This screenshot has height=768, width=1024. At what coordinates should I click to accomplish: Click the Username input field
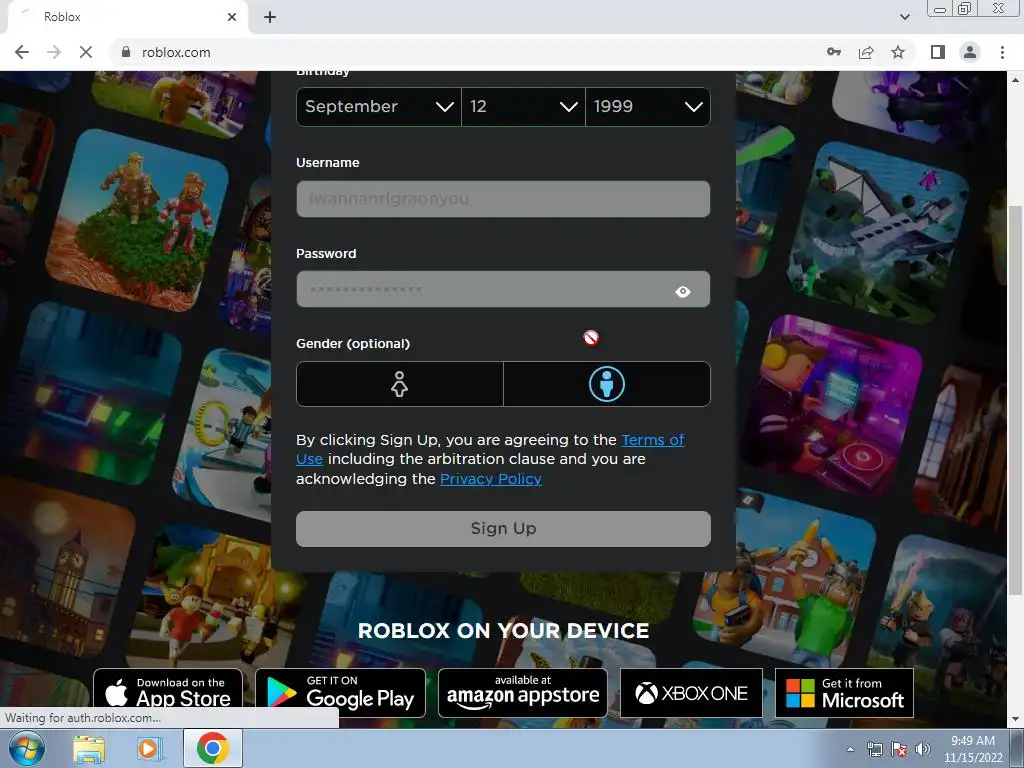coord(503,199)
